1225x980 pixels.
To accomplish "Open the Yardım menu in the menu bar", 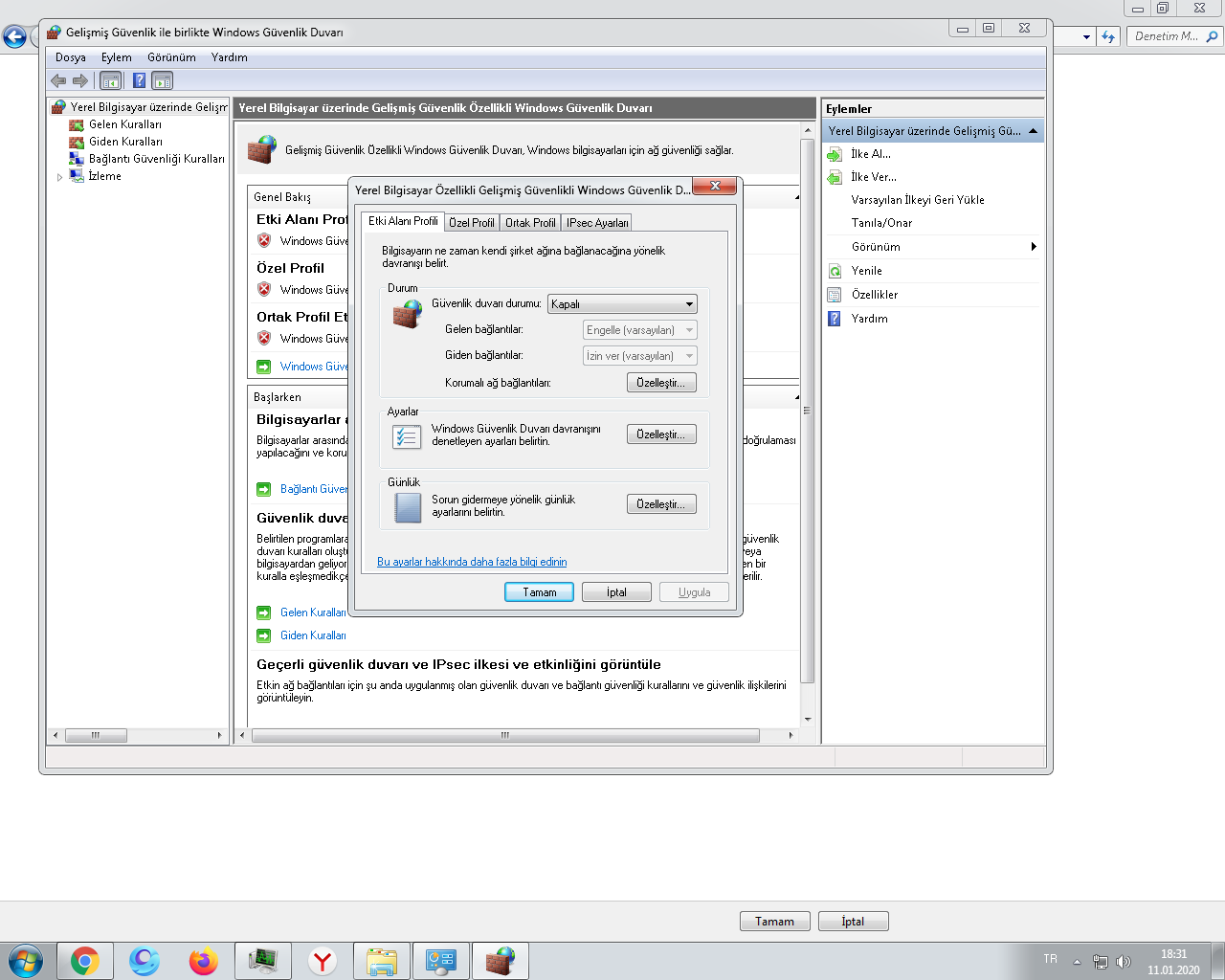I will click(x=230, y=57).
